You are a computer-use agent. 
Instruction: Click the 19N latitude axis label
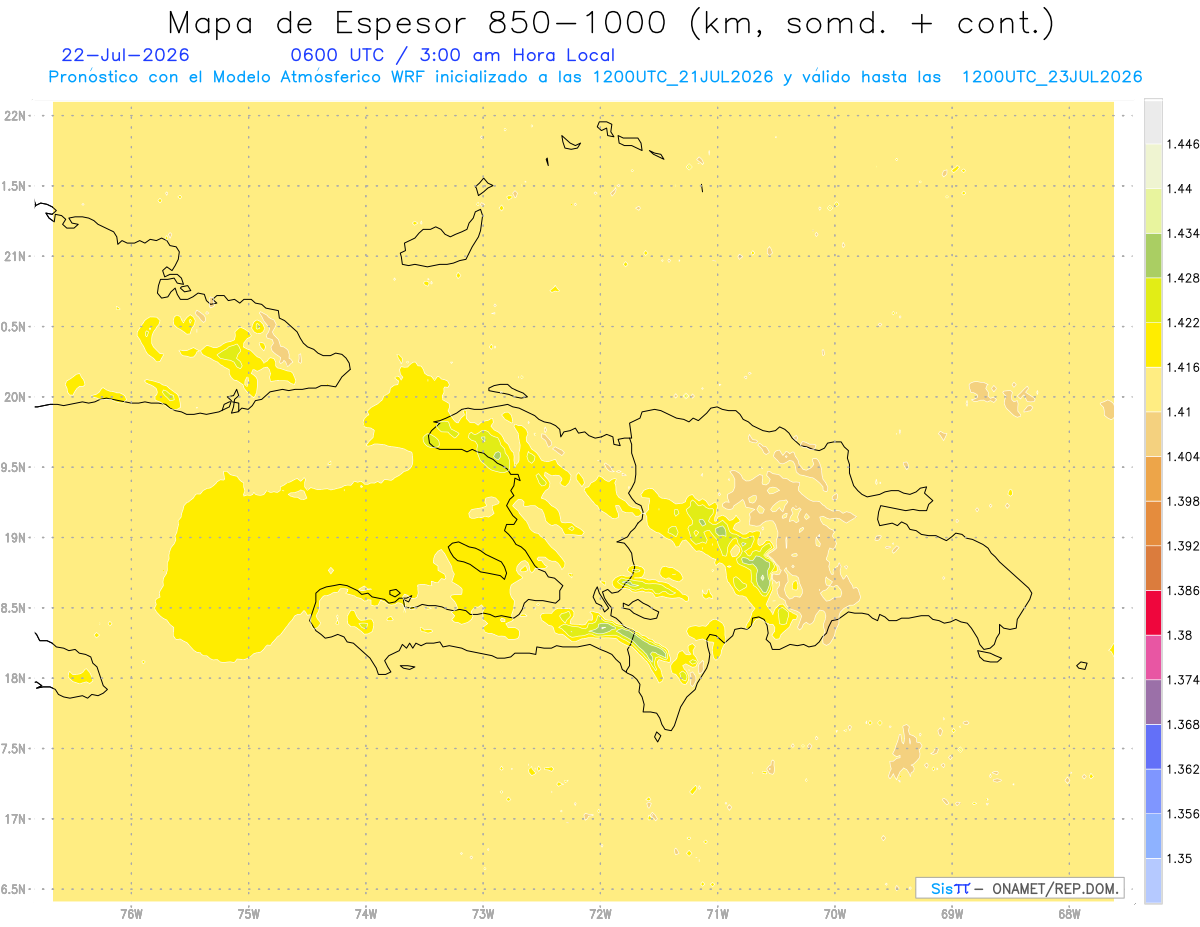17,537
